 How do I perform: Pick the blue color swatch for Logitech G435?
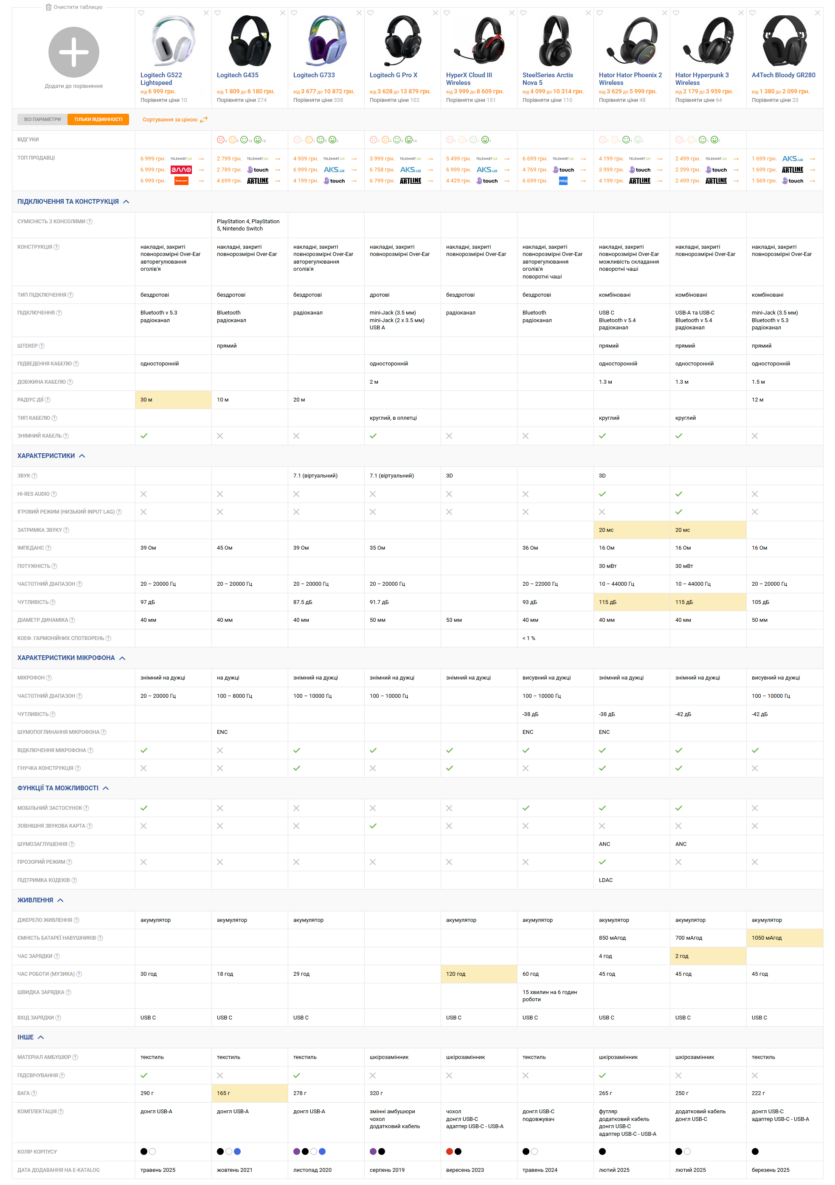[237, 1152]
